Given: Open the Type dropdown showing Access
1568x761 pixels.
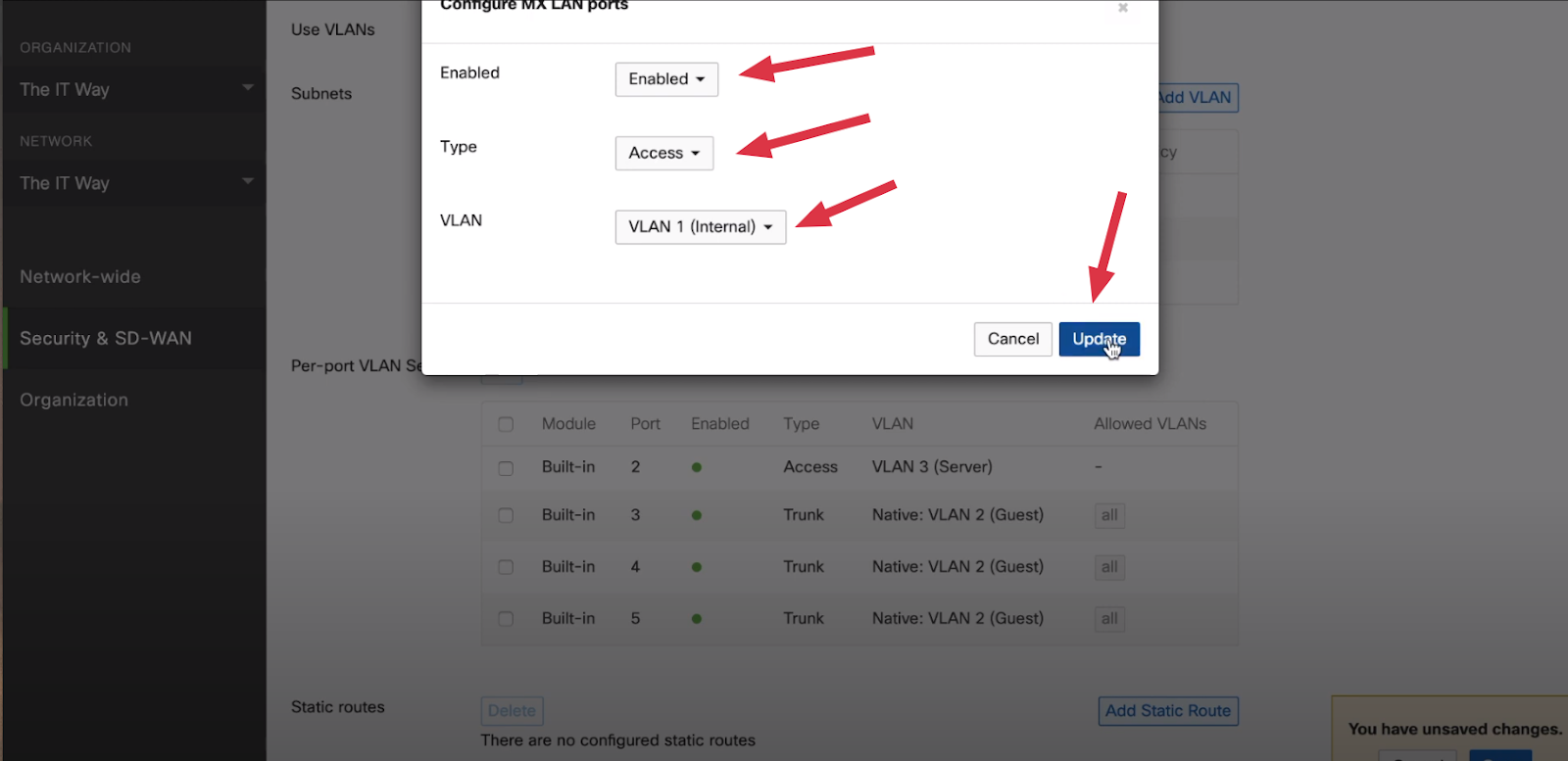Looking at the screenshot, I should tap(663, 153).
